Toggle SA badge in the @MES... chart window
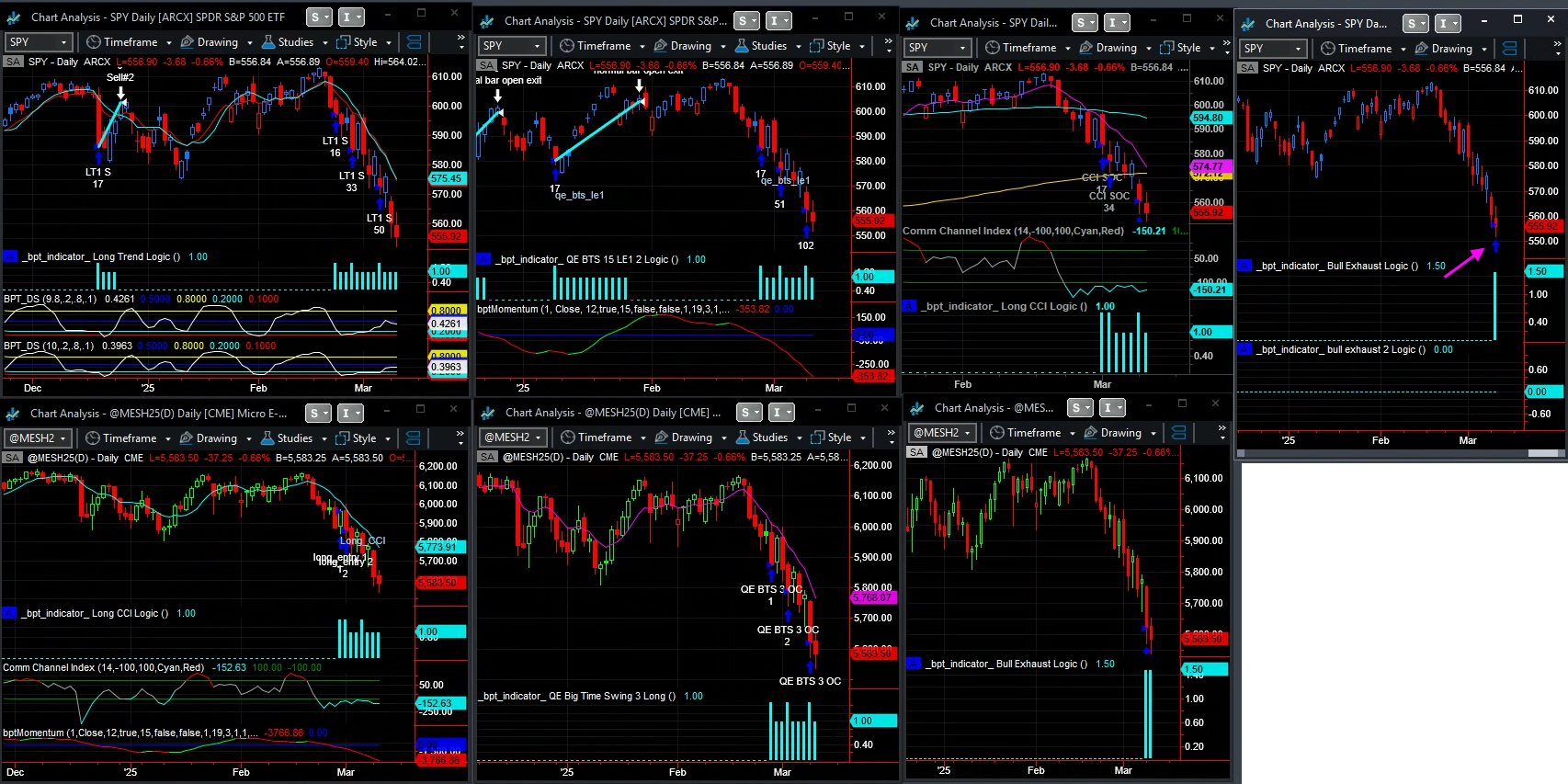1568x784 pixels. coord(916,452)
